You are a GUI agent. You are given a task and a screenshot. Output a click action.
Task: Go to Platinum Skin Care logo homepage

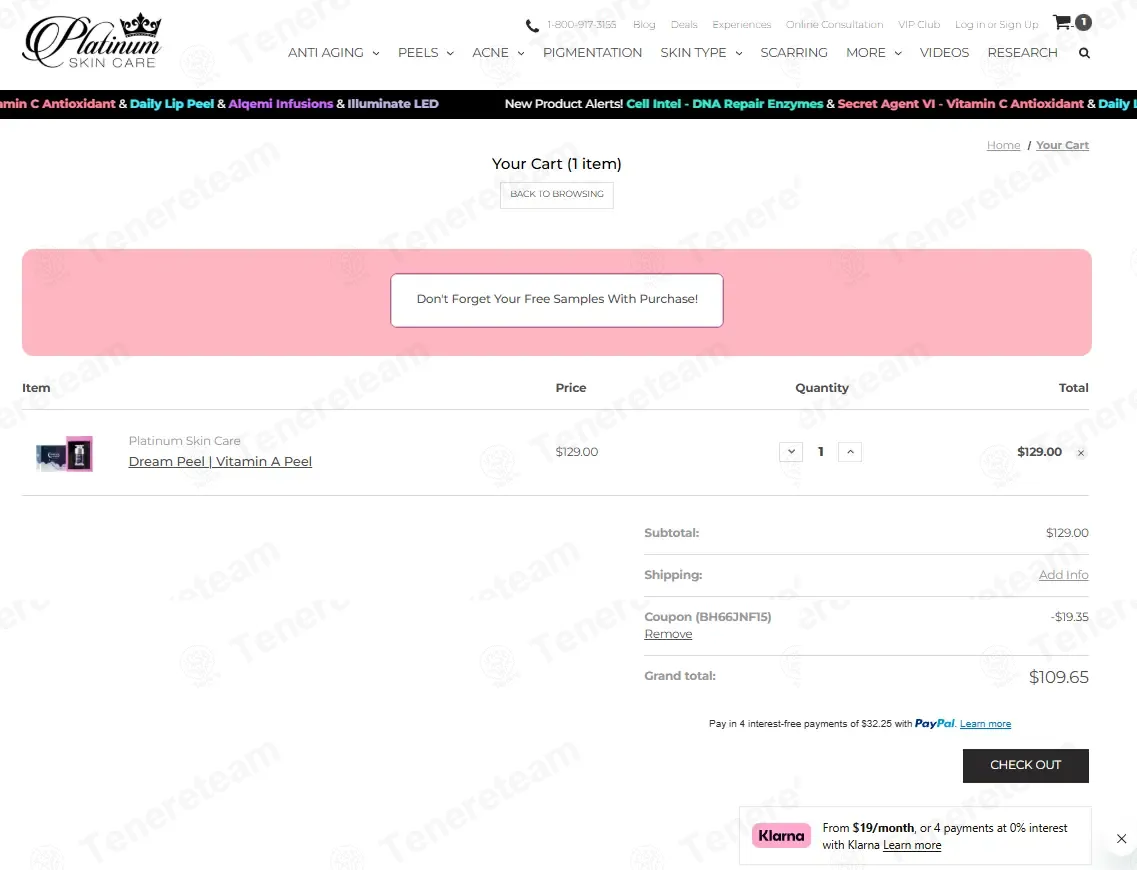pyautogui.click(x=92, y=41)
